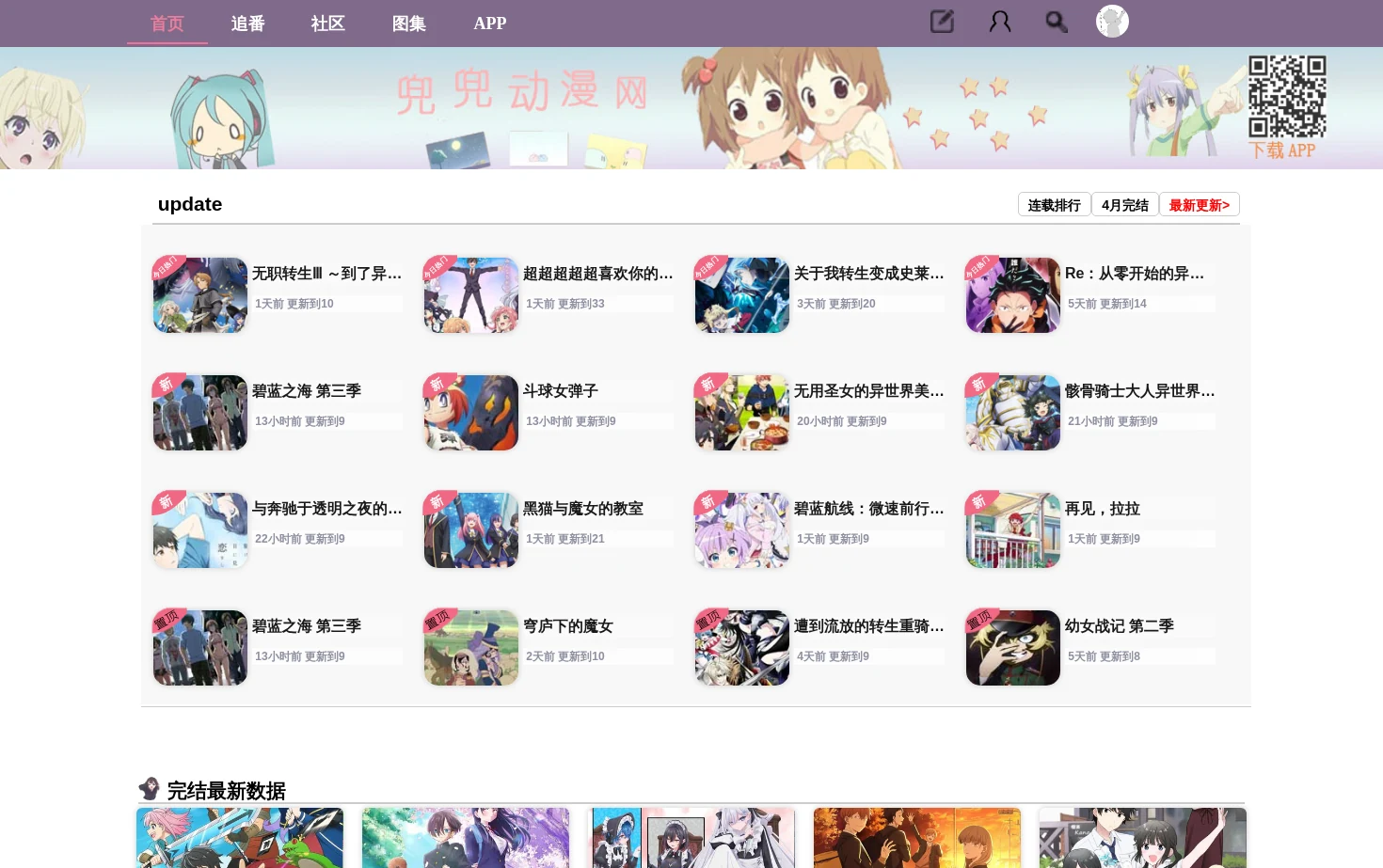Click title 无职转生Ⅲ ～到了异...
The height and width of the screenshot is (868, 1383).
click(x=326, y=274)
